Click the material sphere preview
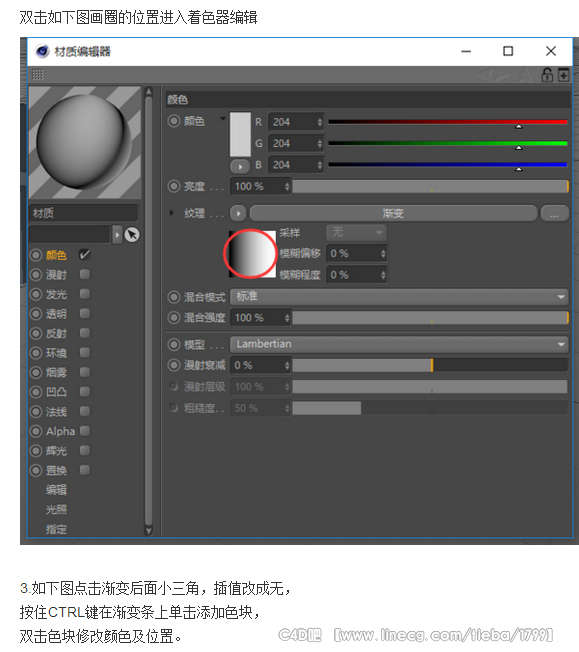Viewport: 579px width, 652px height. pos(85,143)
